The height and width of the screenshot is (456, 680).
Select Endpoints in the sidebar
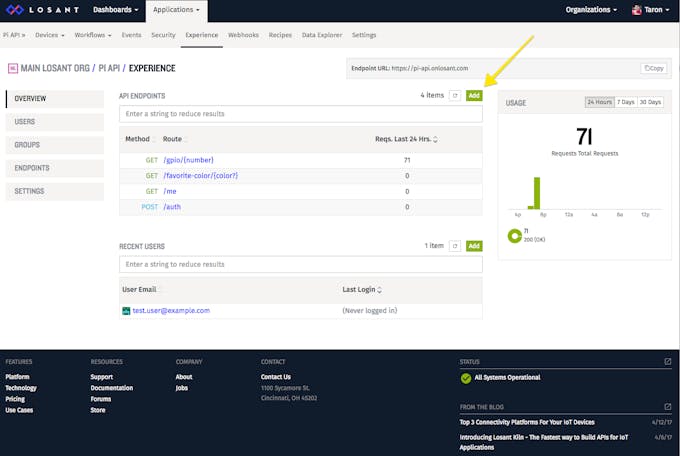coord(55,168)
